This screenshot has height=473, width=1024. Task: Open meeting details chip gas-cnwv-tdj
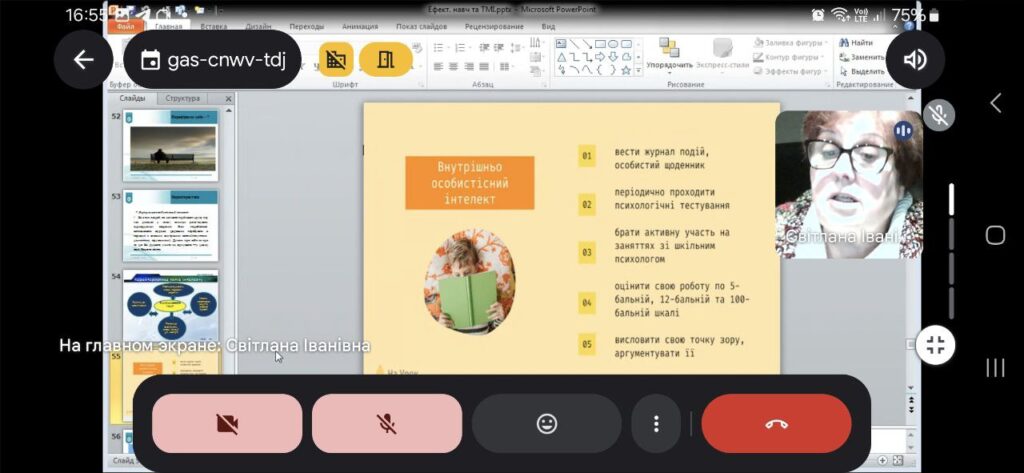pyautogui.click(x=212, y=60)
